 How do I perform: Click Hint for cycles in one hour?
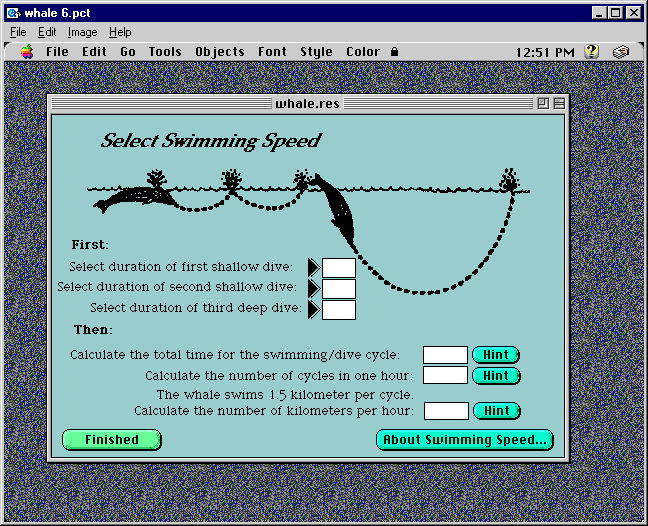[x=496, y=376]
